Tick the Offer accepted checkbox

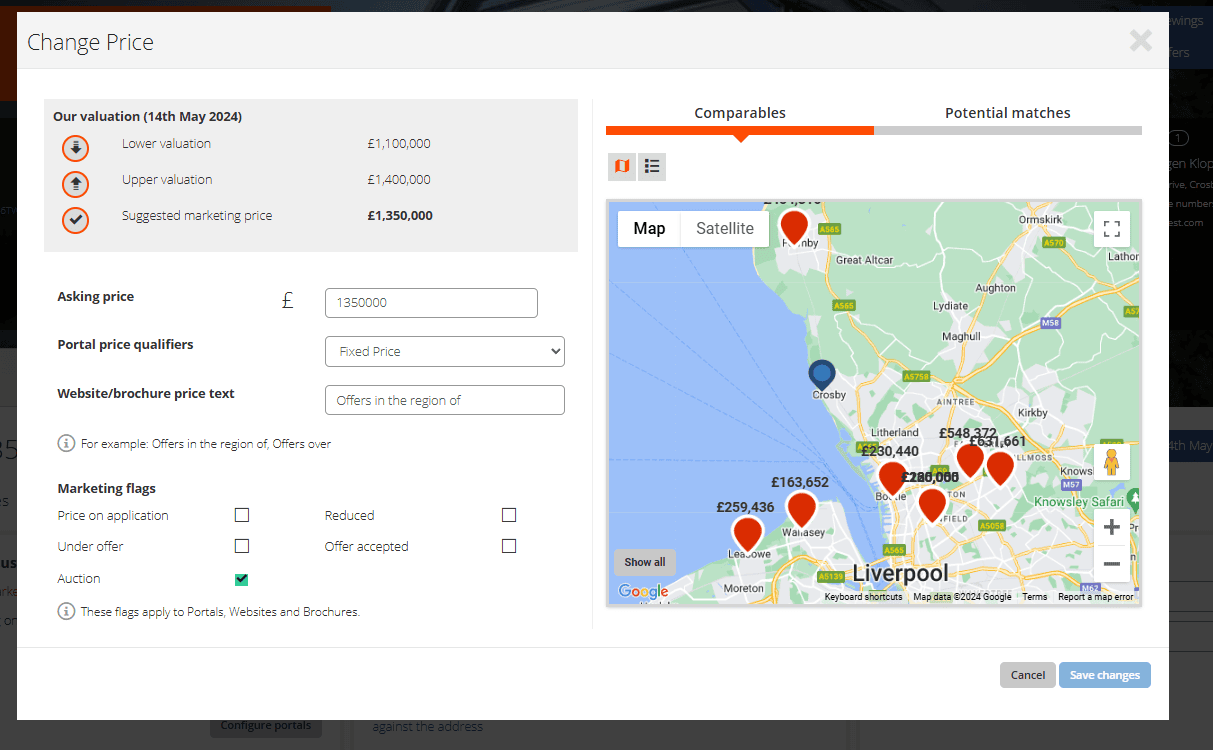509,546
